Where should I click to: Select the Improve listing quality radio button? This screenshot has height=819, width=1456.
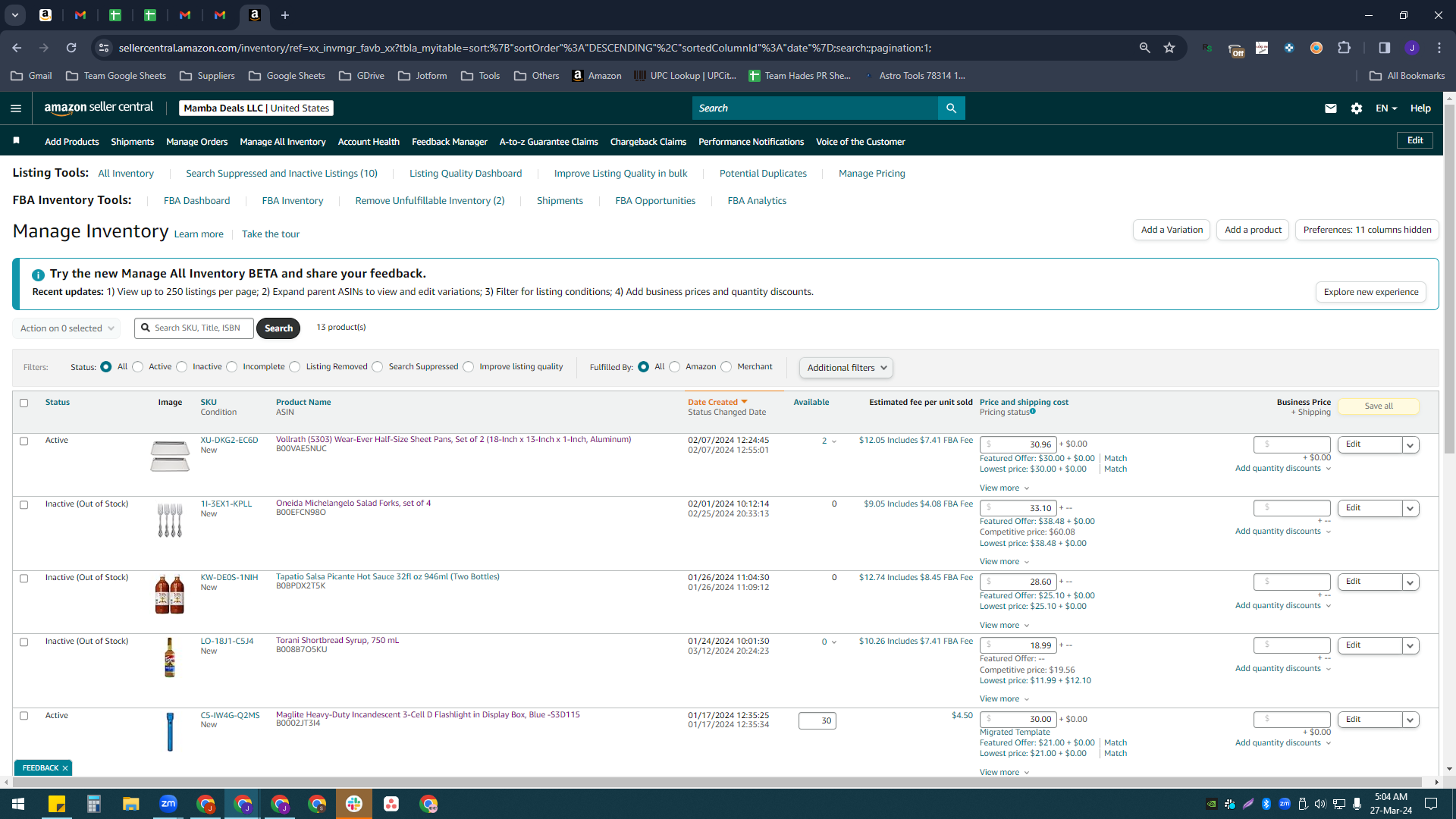coord(469,367)
